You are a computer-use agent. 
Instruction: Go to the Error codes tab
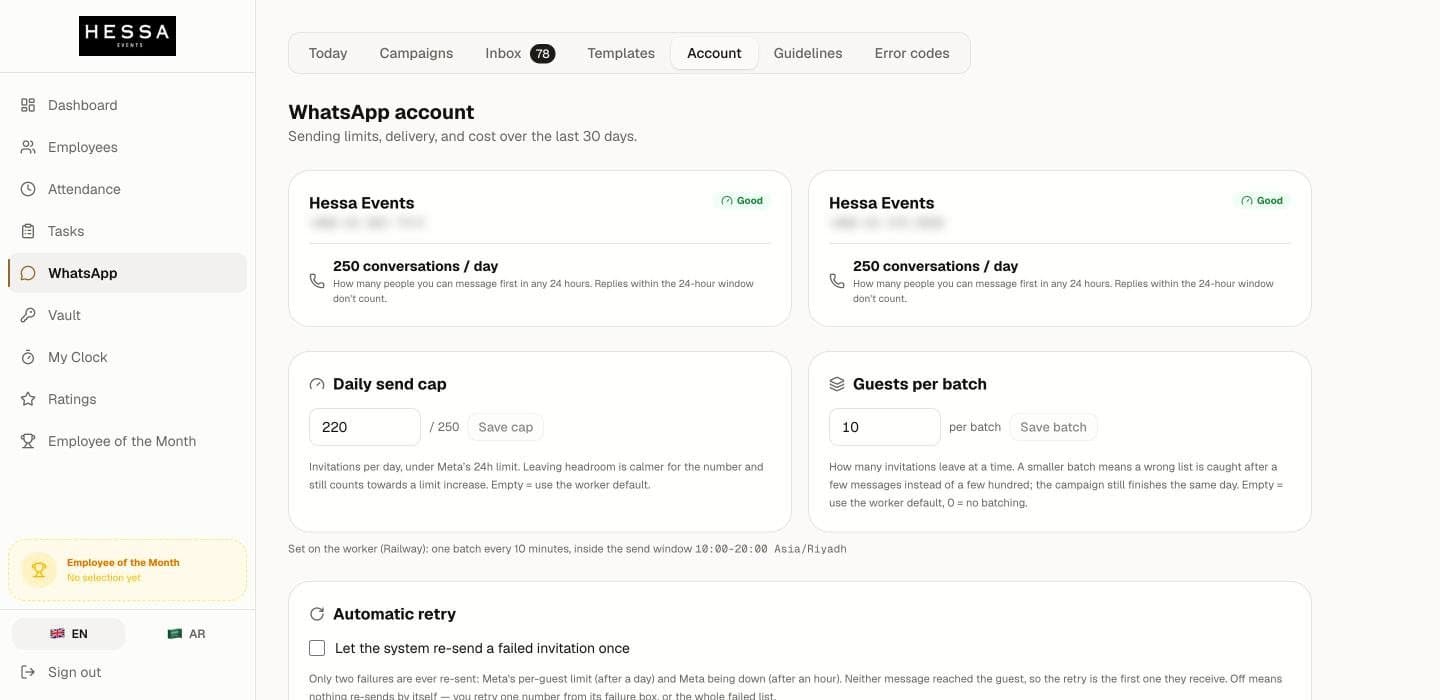[912, 53]
